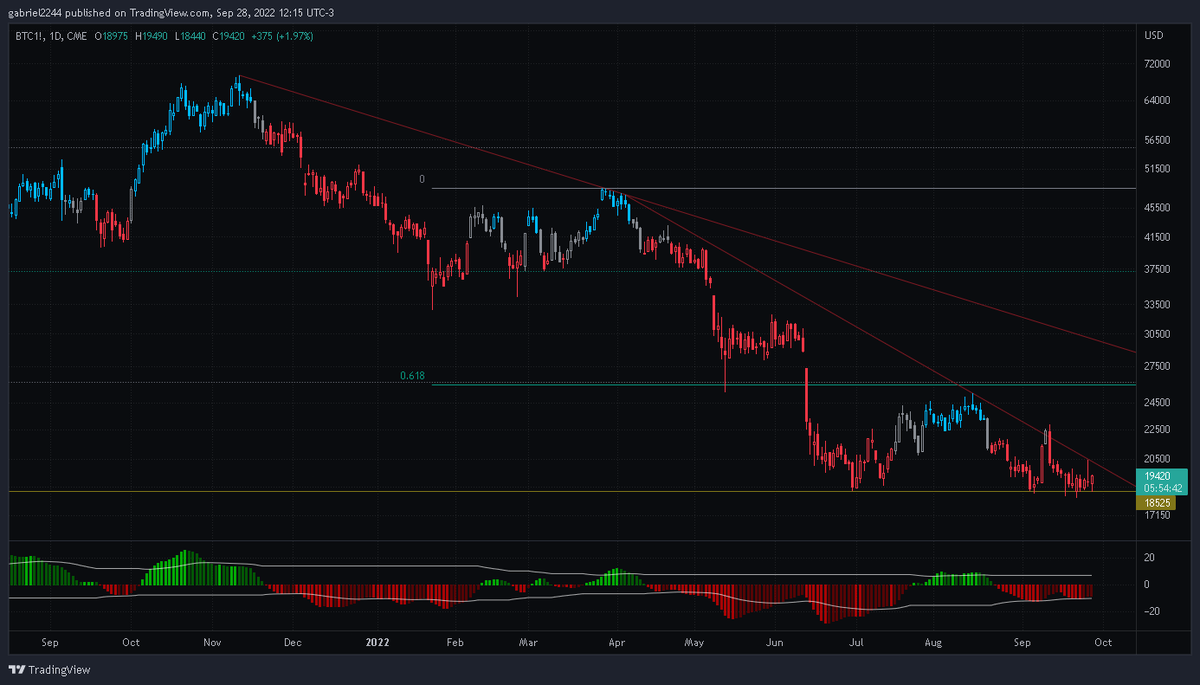The width and height of the screenshot is (1200, 685).
Task: Click the 17150 price axis label
Action: [x=1157, y=515]
